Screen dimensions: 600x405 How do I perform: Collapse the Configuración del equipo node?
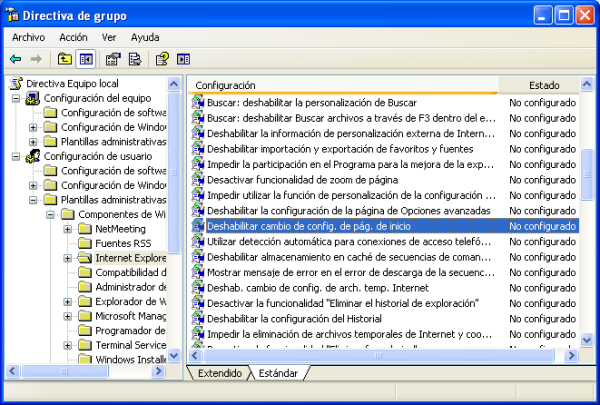[16, 98]
